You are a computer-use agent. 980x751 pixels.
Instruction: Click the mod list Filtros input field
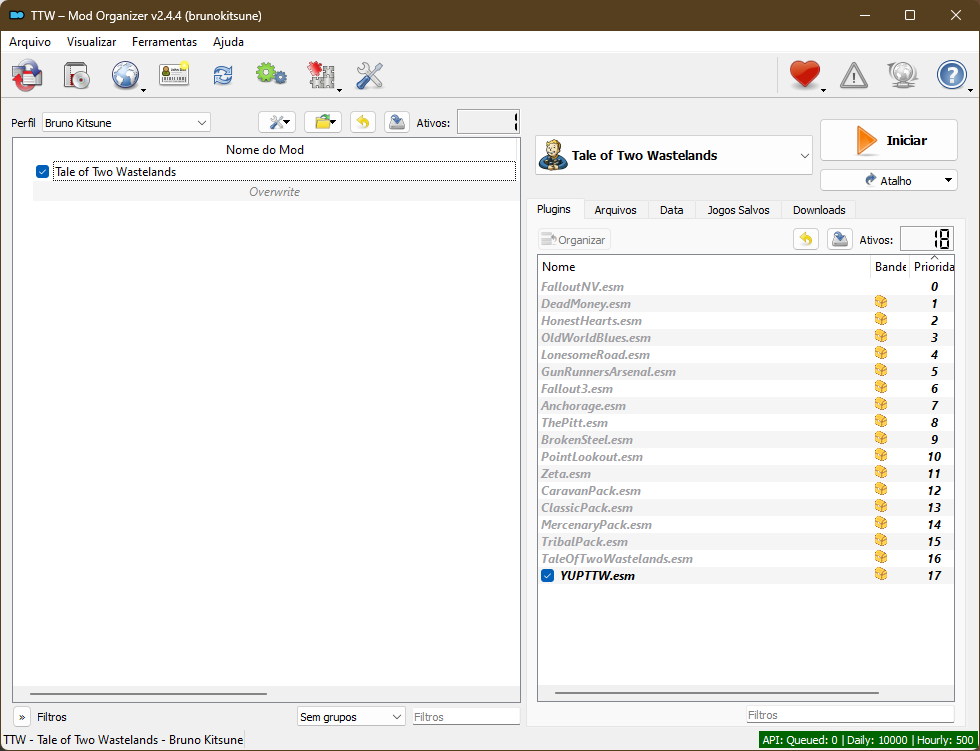[x=466, y=717]
